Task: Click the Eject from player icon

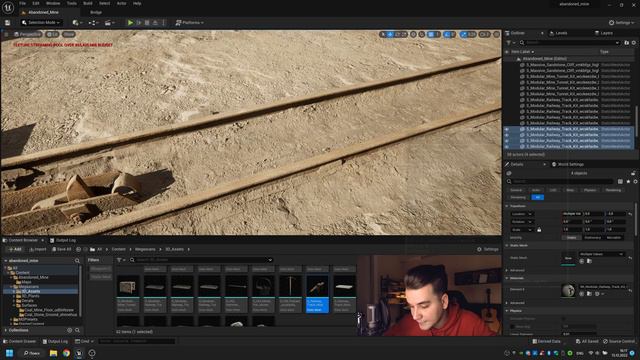Action: pyautogui.click(x=155, y=23)
